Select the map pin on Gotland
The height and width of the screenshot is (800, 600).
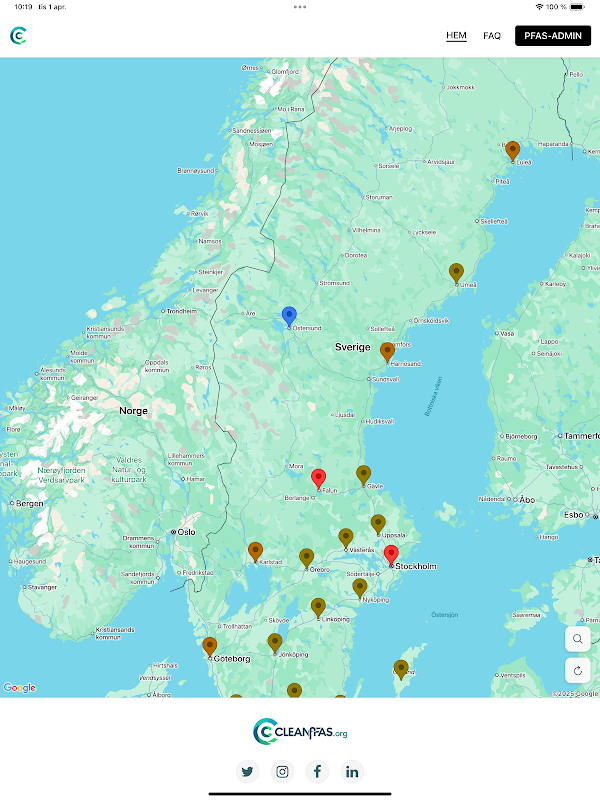point(401,670)
